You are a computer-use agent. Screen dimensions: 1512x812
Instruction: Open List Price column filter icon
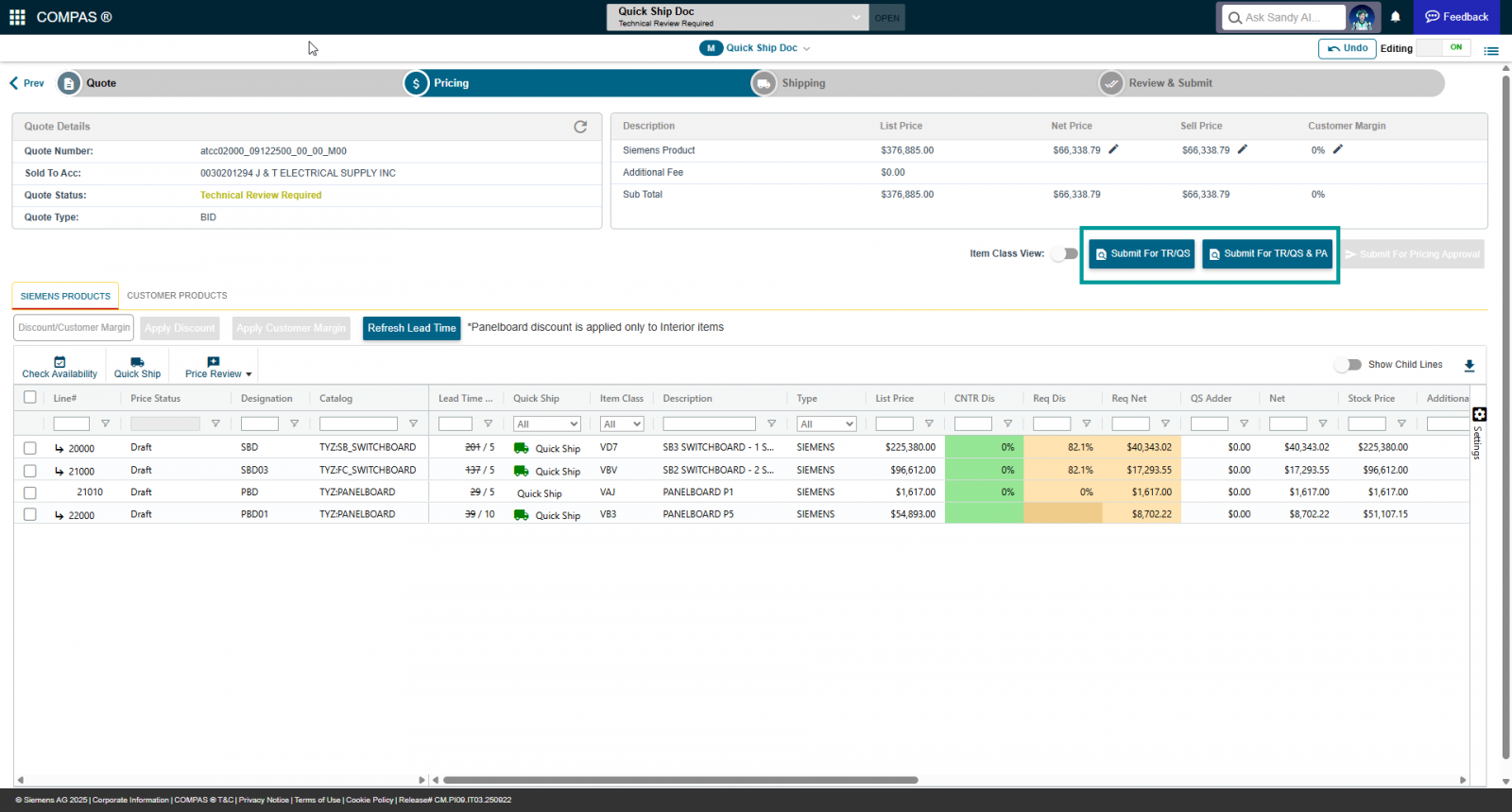[x=929, y=423]
